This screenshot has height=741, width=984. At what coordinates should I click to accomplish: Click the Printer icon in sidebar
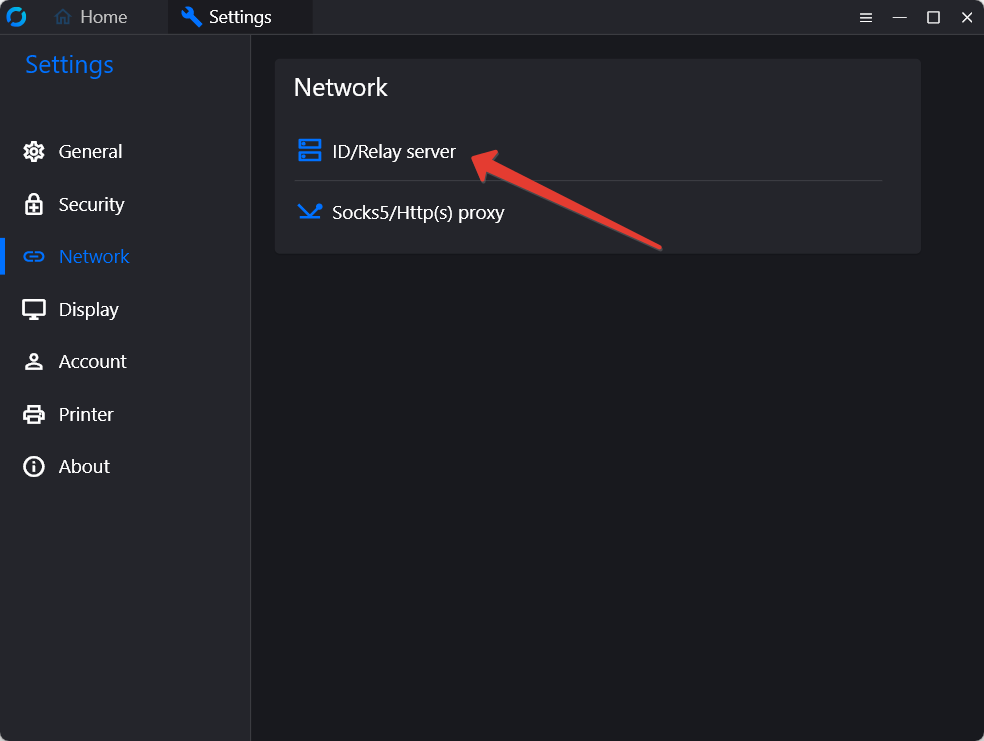point(34,415)
